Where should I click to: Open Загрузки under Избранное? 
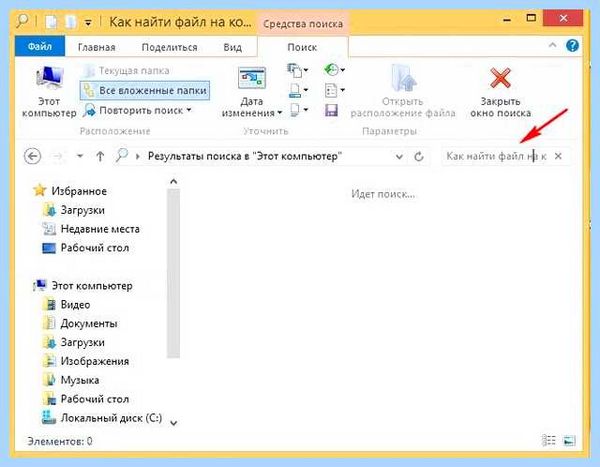tap(74, 210)
